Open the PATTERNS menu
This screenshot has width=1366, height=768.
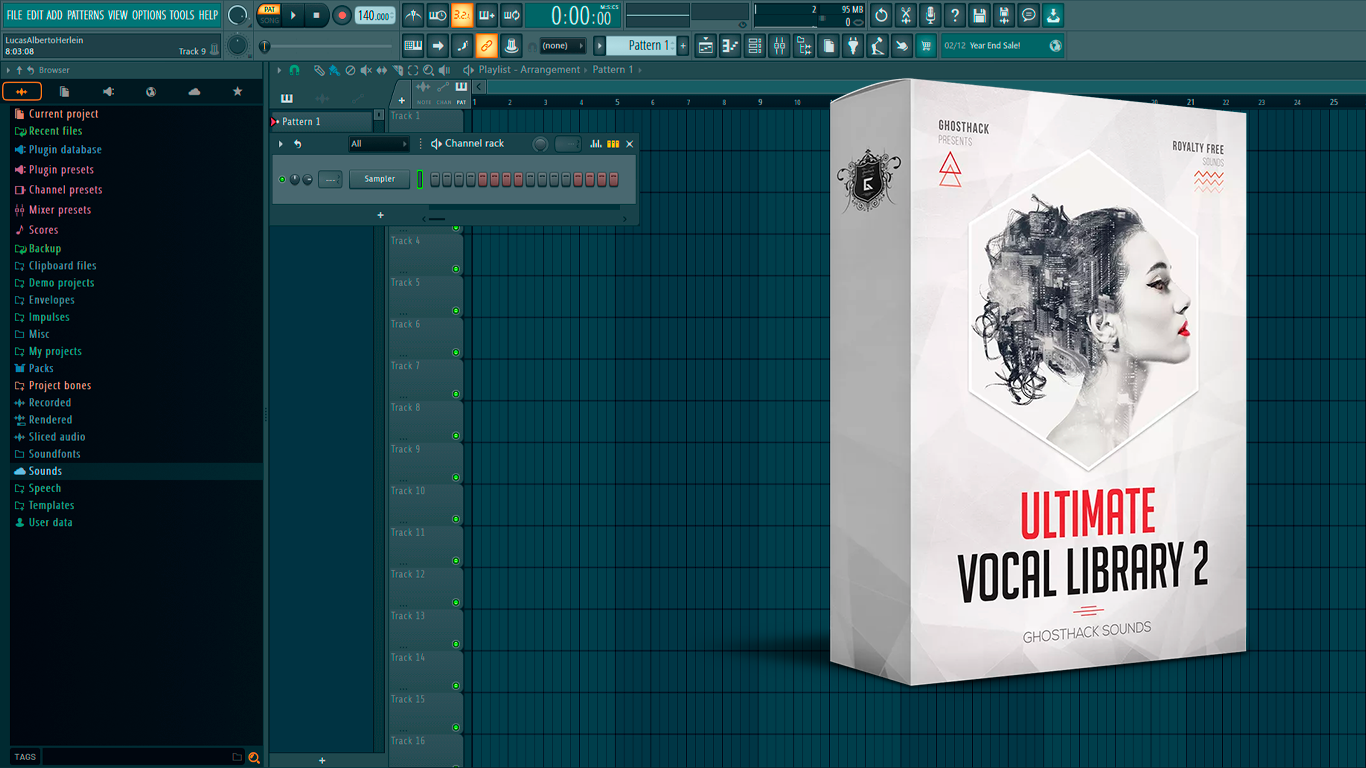pyautogui.click(x=85, y=15)
